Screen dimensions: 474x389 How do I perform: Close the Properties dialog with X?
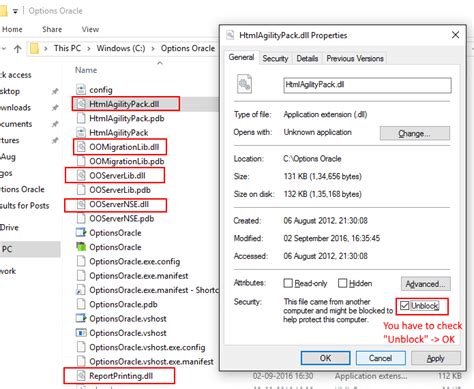(x=455, y=35)
